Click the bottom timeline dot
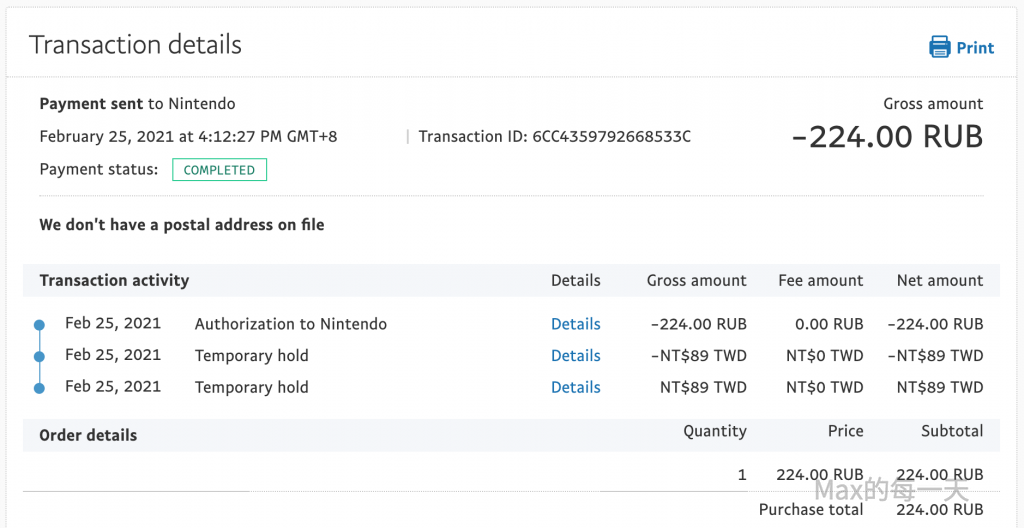 coord(39,388)
